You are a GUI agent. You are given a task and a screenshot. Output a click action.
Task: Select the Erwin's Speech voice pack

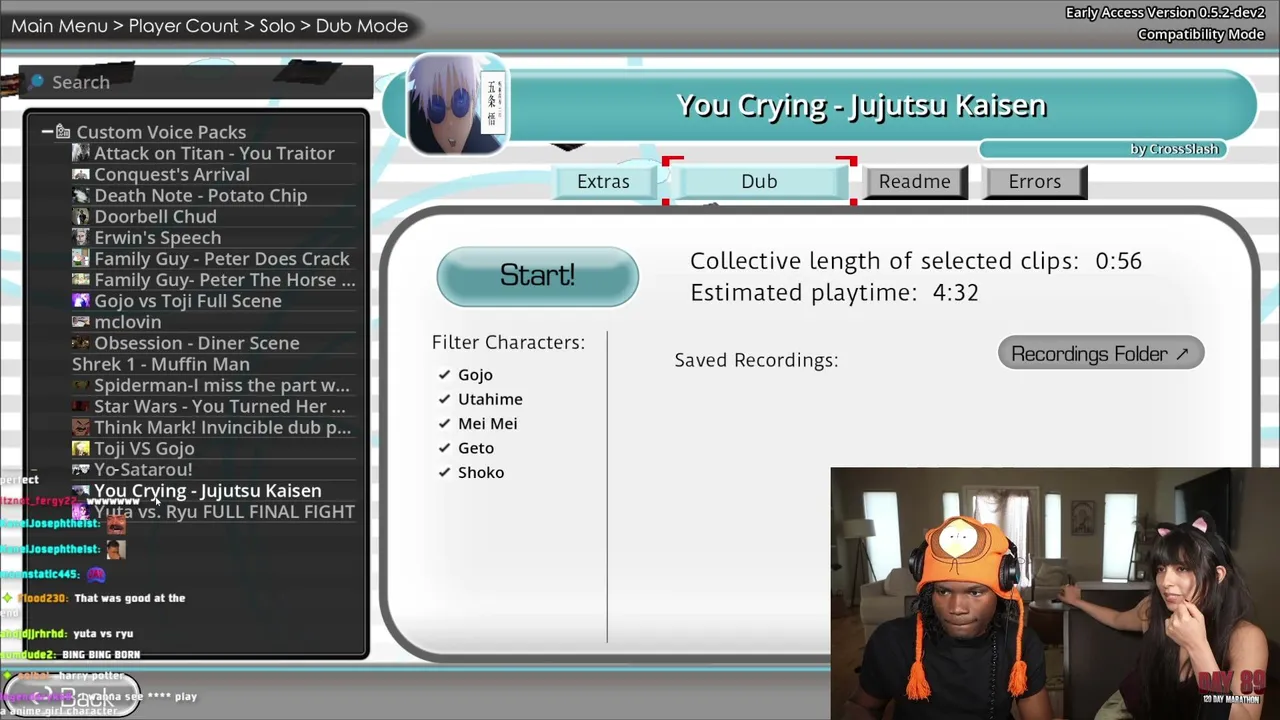point(214,237)
